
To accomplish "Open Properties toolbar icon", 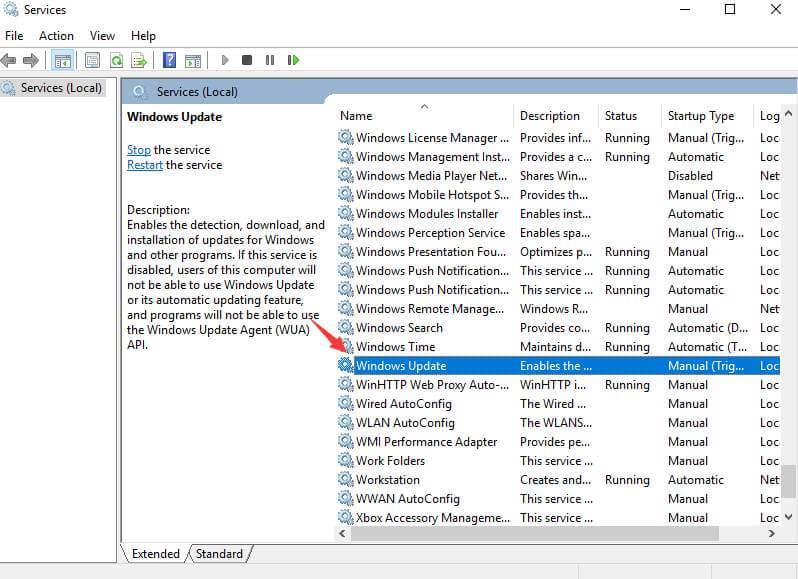I will (x=92, y=61).
